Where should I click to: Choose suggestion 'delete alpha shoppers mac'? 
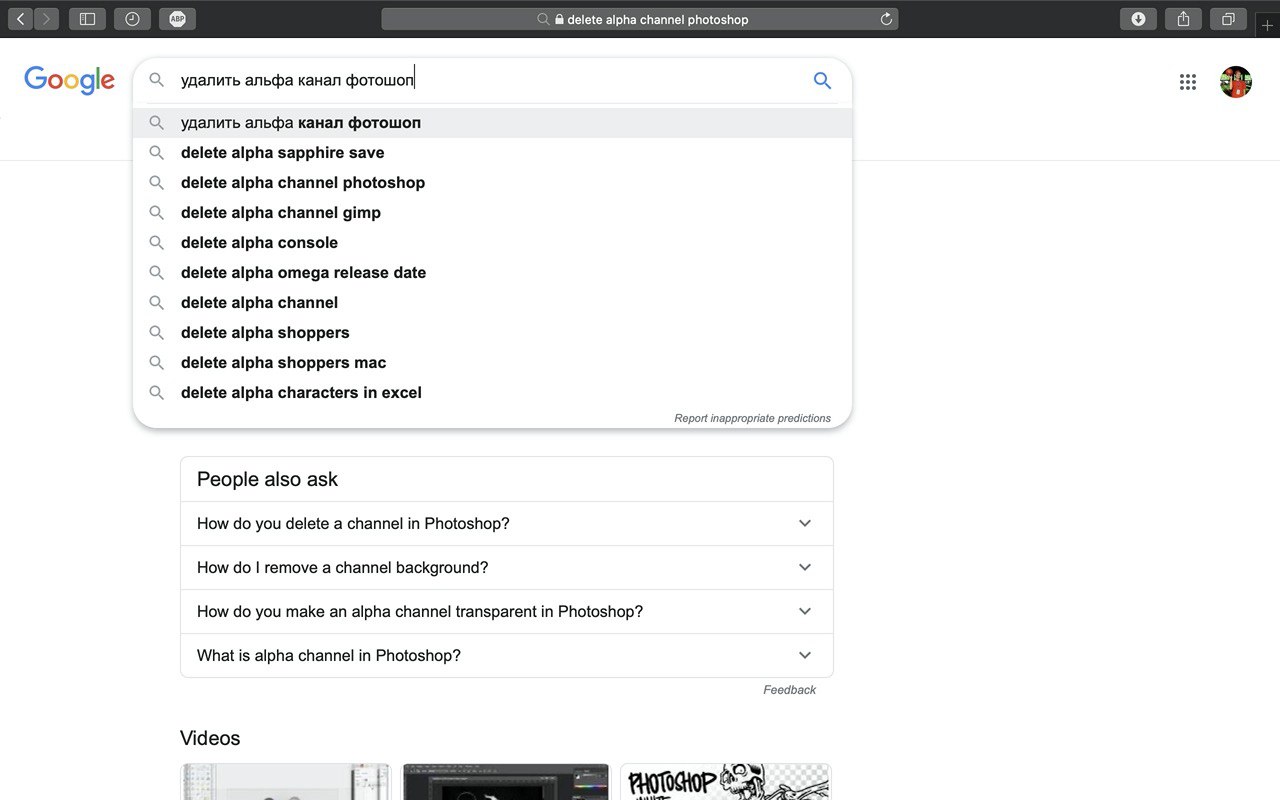pyautogui.click(x=492, y=363)
